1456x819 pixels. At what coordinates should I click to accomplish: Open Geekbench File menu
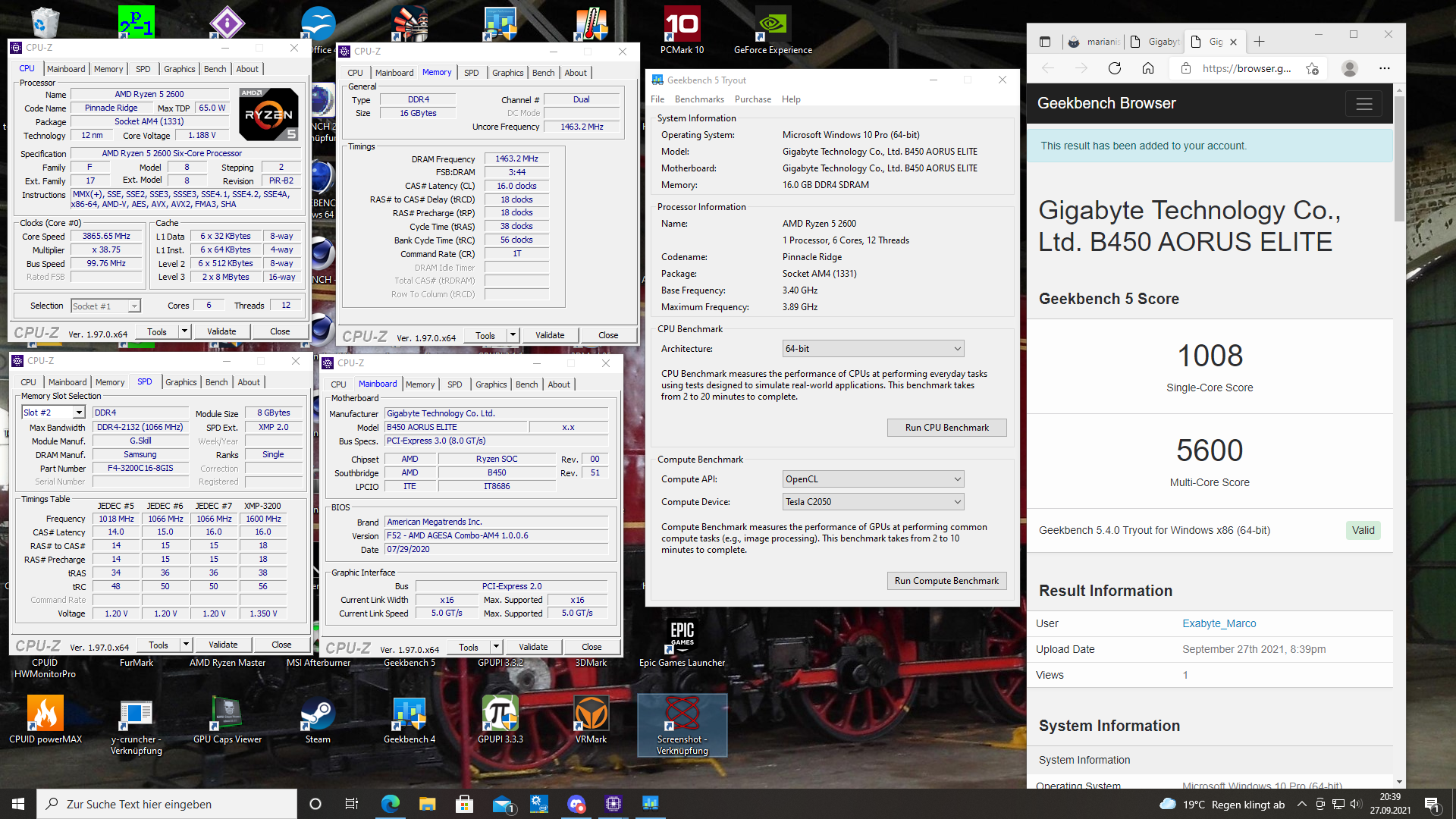657,99
